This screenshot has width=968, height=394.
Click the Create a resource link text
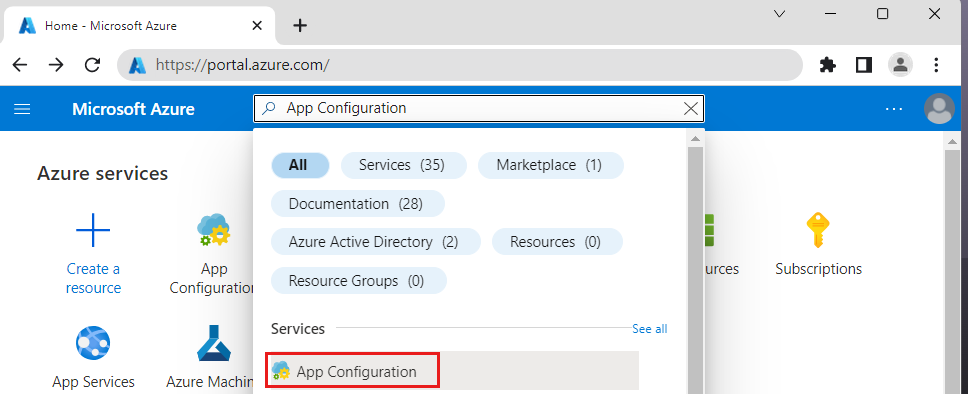93,279
